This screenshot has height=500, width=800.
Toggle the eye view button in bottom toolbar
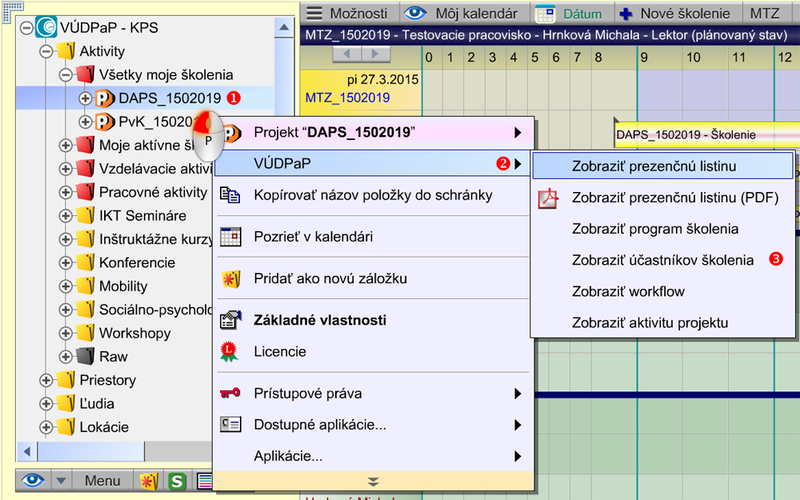(33, 481)
